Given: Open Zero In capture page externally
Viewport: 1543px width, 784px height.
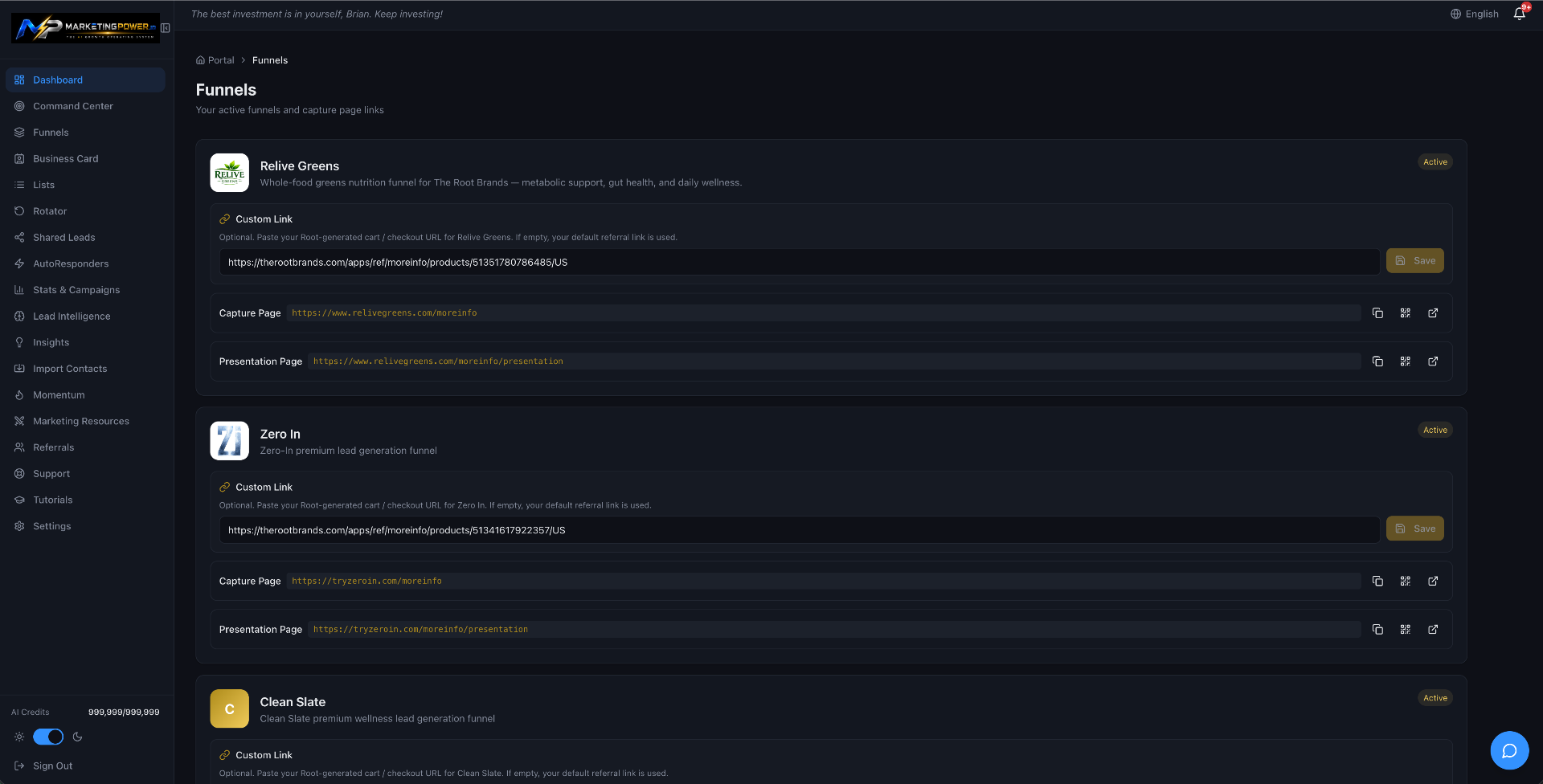Looking at the screenshot, I should [1433, 581].
